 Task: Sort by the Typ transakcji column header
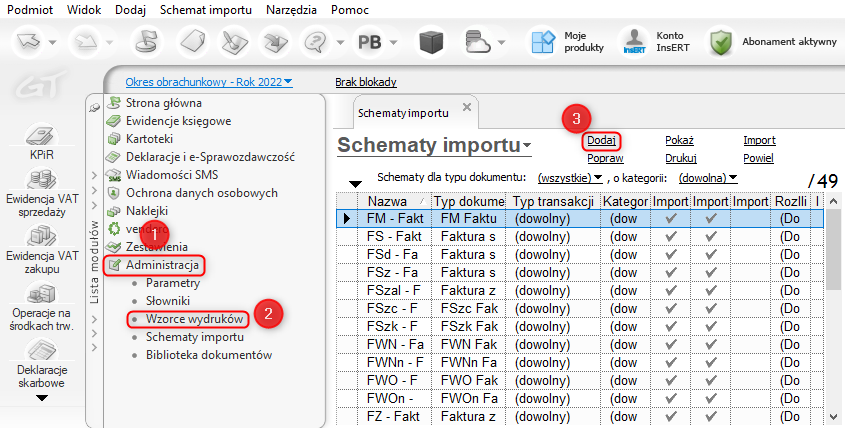pyautogui.click(x=554, y=201)
